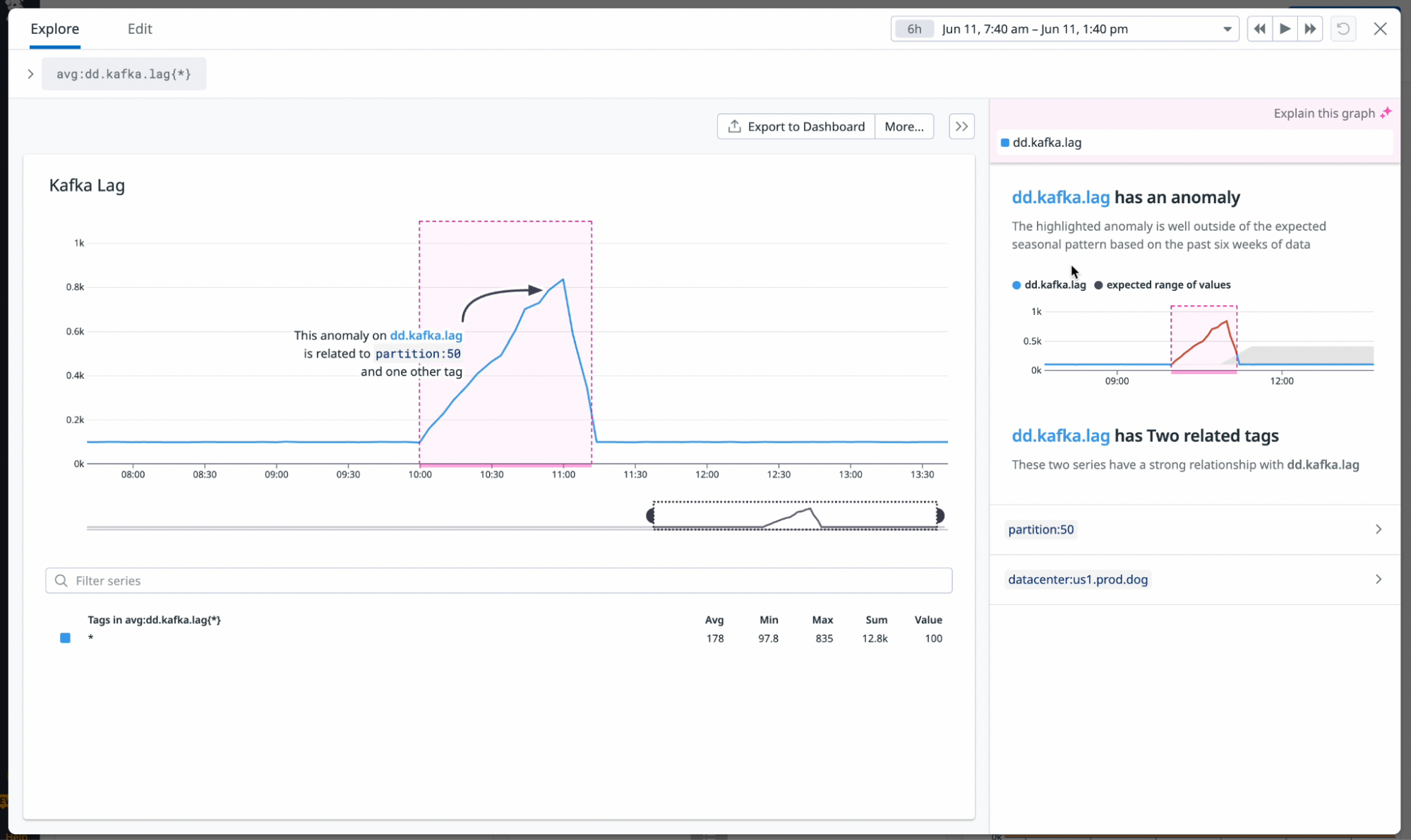This screenshot has height=840, width=1411.
Task: Click the refresh graph icon
Action: [x=1343, y=28]
